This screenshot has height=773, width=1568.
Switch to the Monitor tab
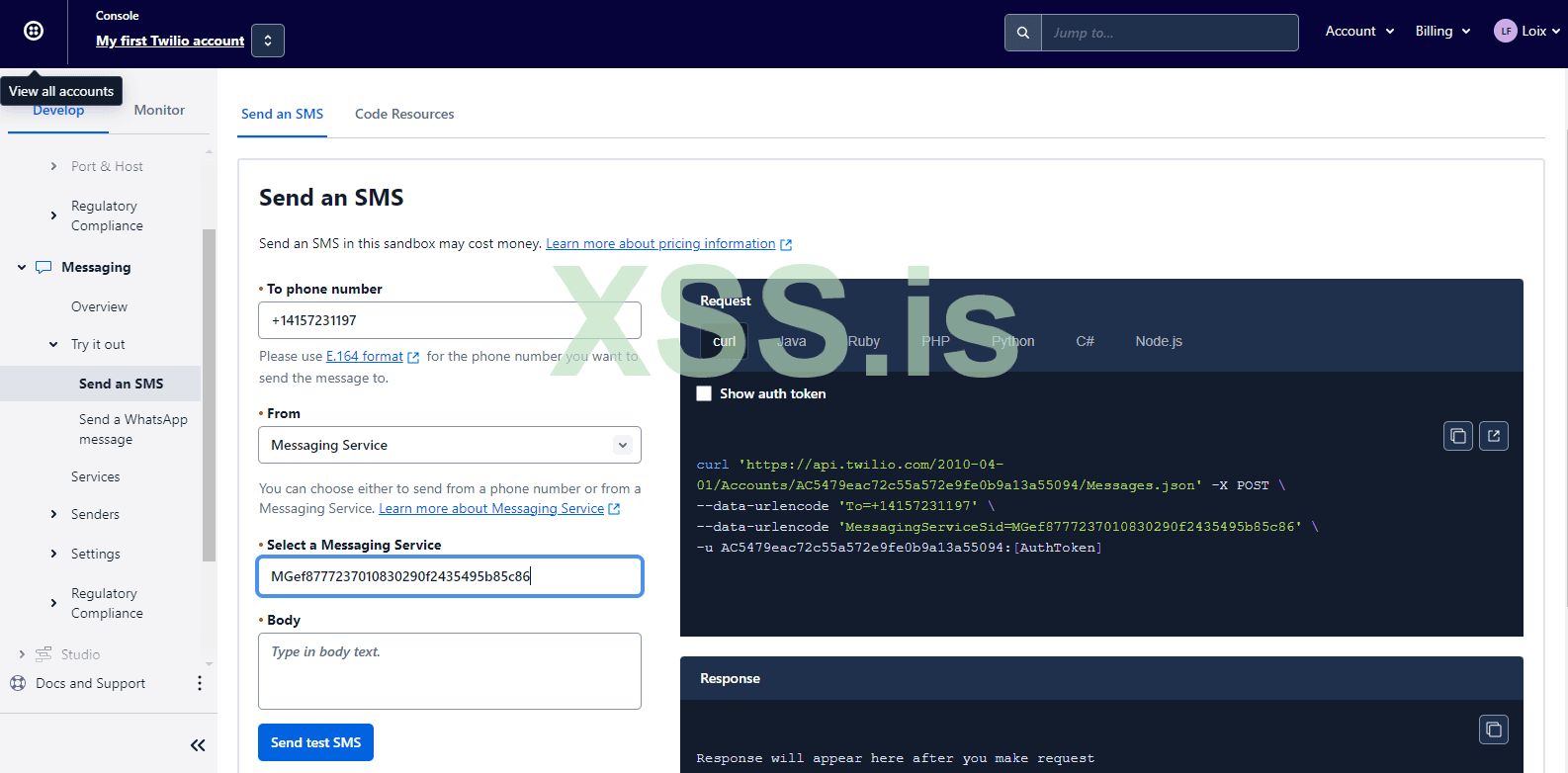tap(159, 110)
